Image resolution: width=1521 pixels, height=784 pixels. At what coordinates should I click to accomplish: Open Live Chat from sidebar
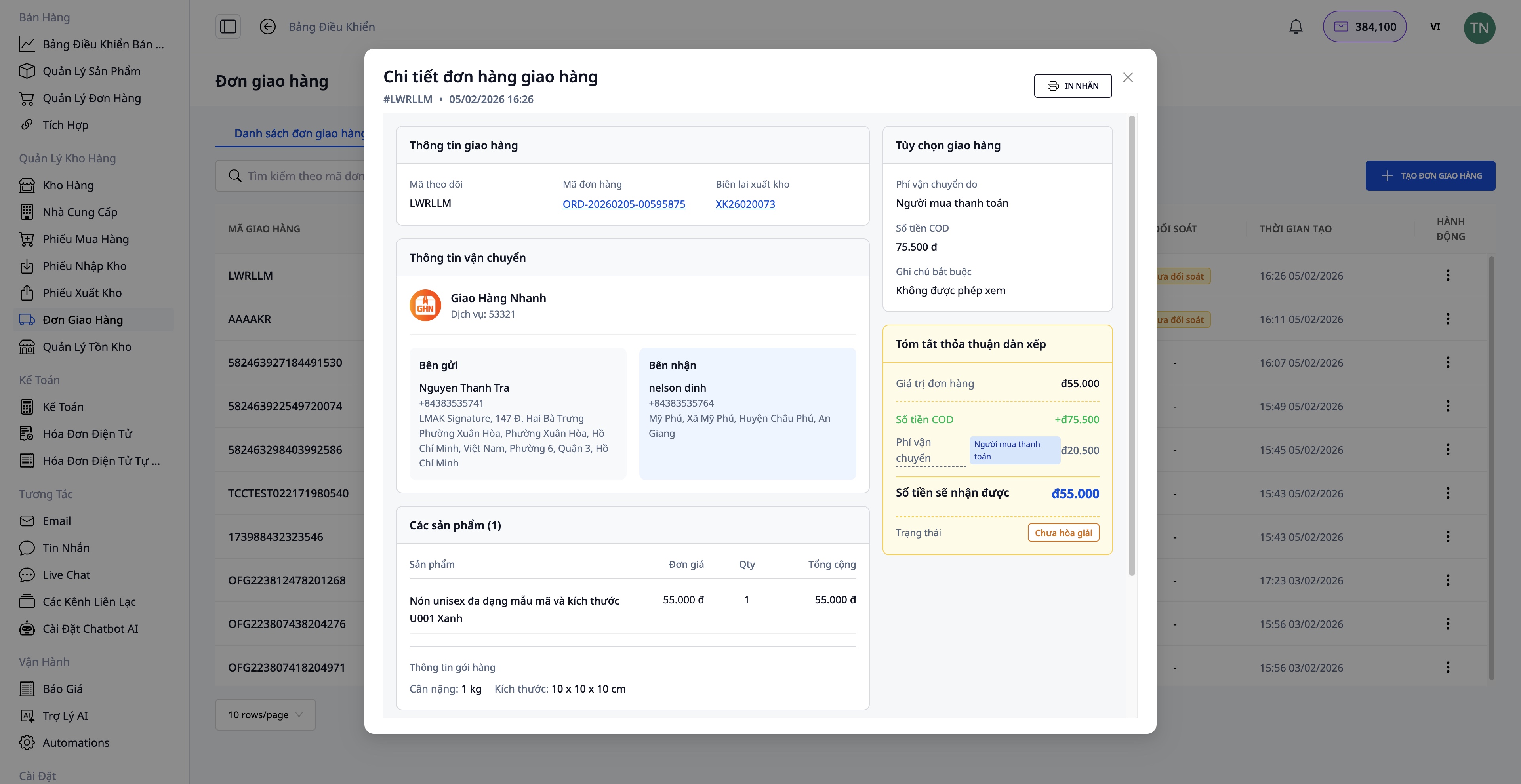click(x=66, y=575)
